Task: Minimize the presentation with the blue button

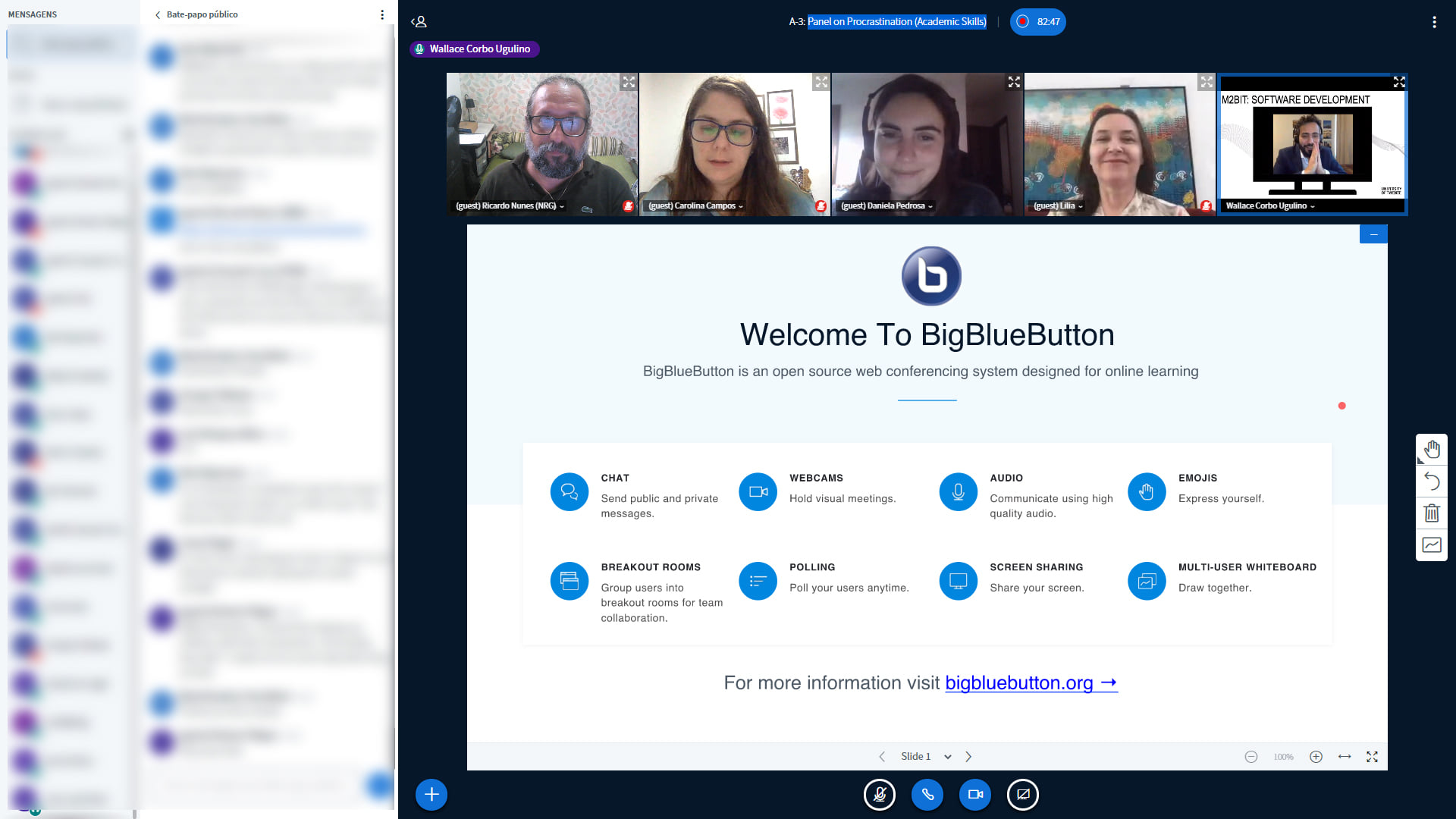Action: (x=1373, y=234)
